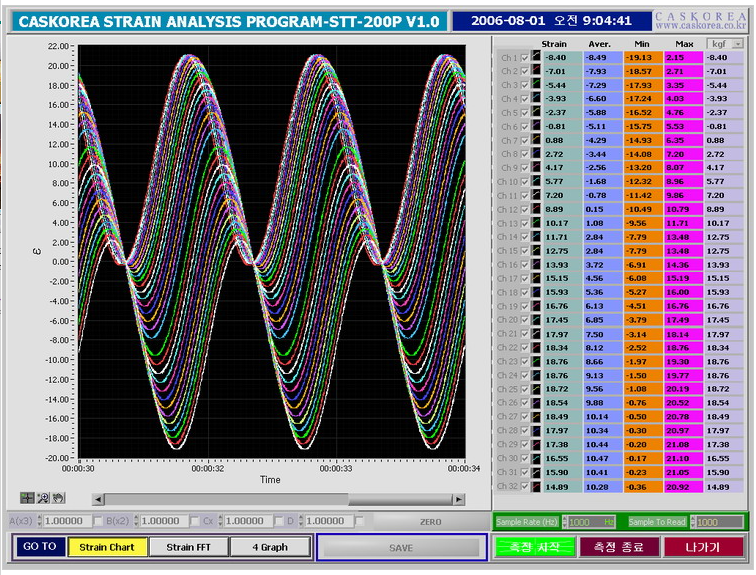Open the Ch 6 plot style icon

coord(536,126)
